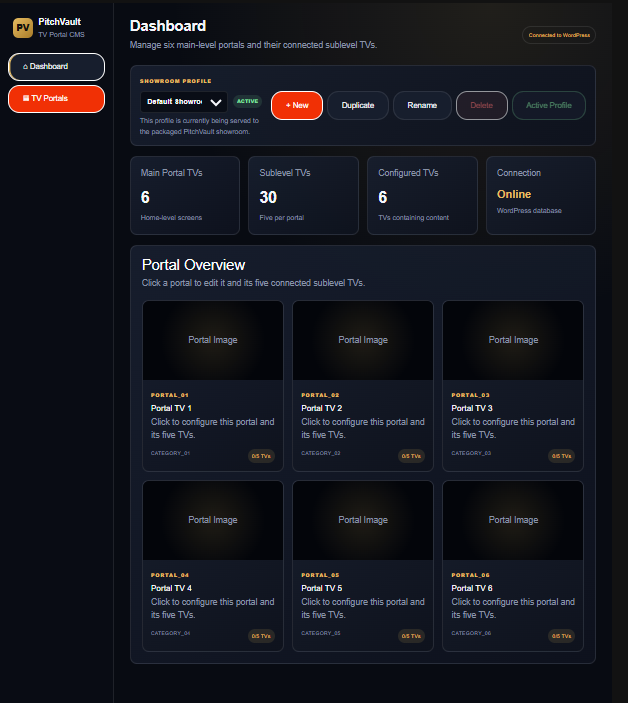Open the Sublevel TVs stat card
This screenshot has width=628, height=703.
click(x=303, y=195)
